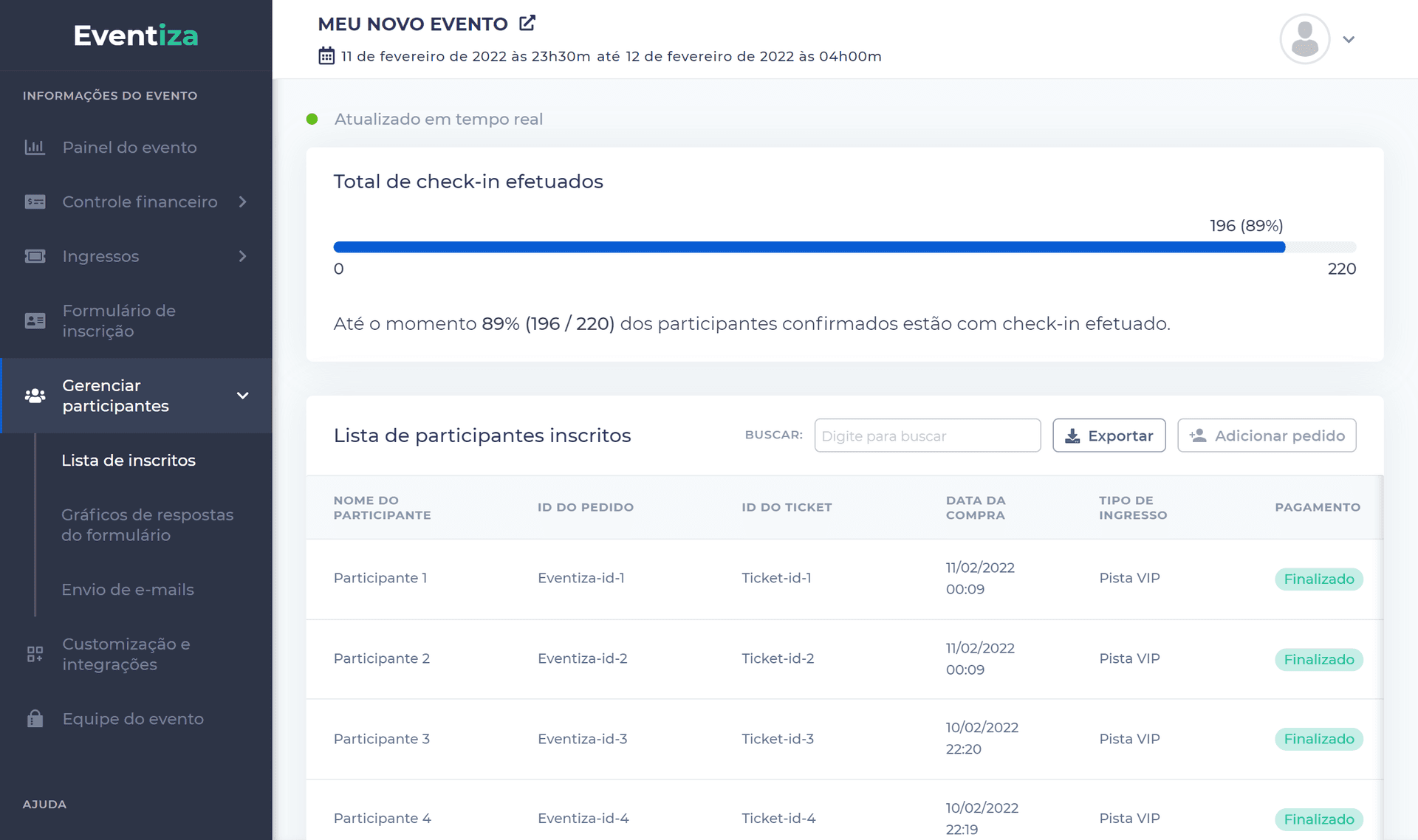Collapse the Gerenciar participantes section
This screenshot has width=1418, height=840.
(242, 396)
